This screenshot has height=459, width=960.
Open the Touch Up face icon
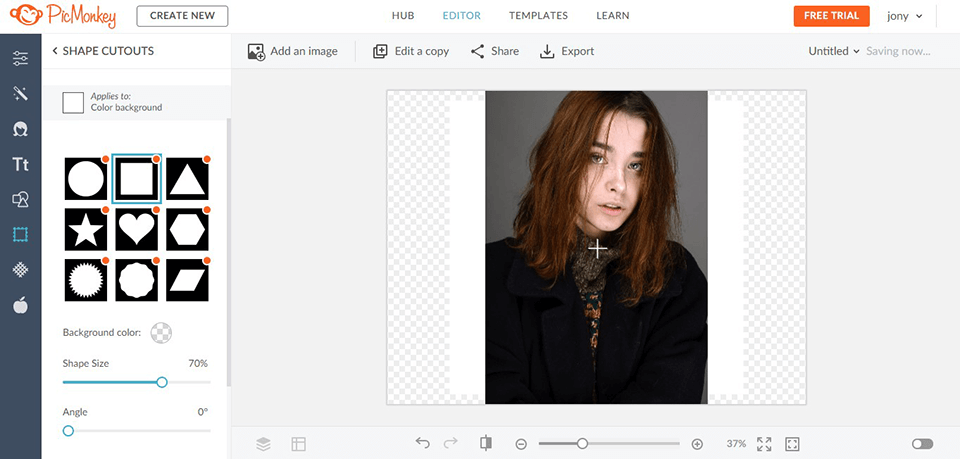[20, 129]
